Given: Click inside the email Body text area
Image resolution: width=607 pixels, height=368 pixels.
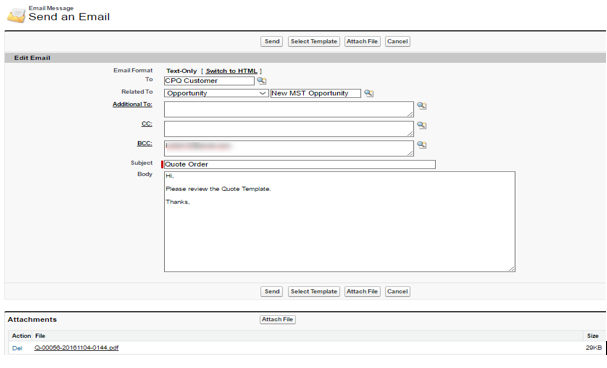Looking at the screenshot, I should [x=340, y=222].
